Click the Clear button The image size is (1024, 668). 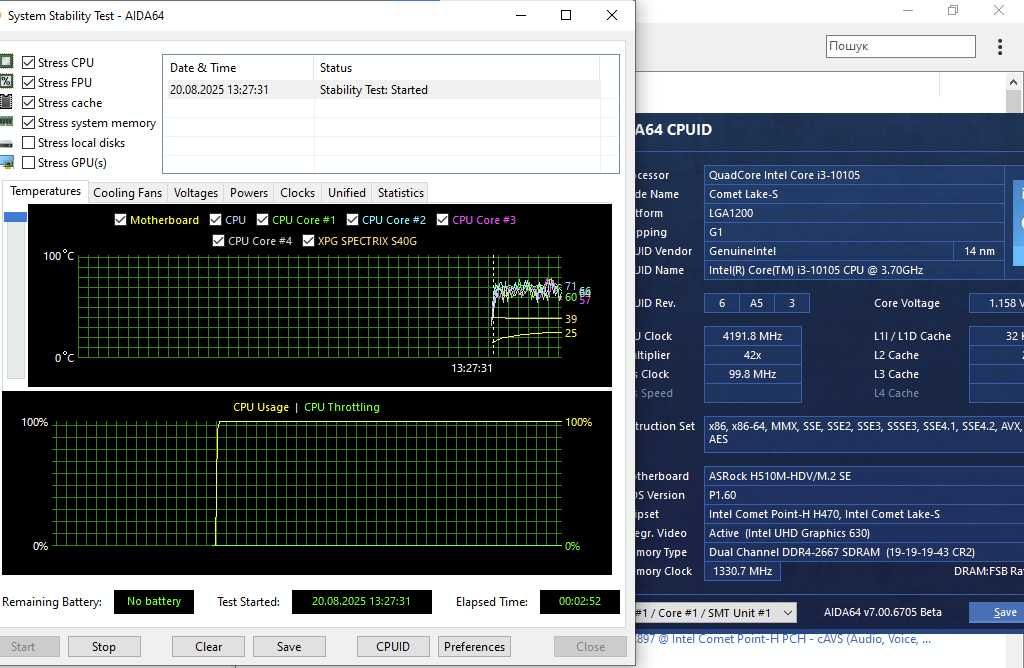(208, 646)
